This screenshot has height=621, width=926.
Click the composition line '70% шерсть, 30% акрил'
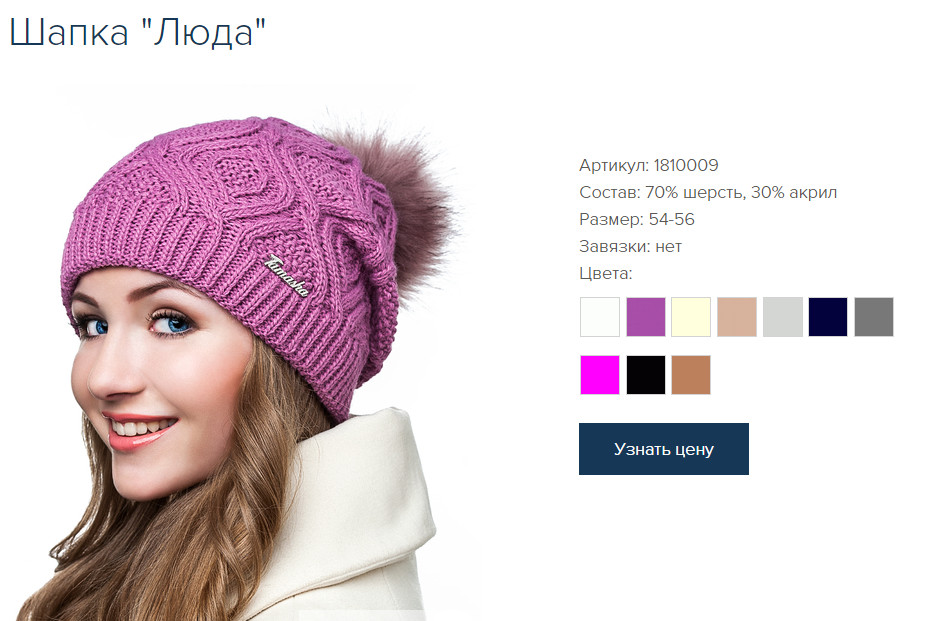pos(741,192)
